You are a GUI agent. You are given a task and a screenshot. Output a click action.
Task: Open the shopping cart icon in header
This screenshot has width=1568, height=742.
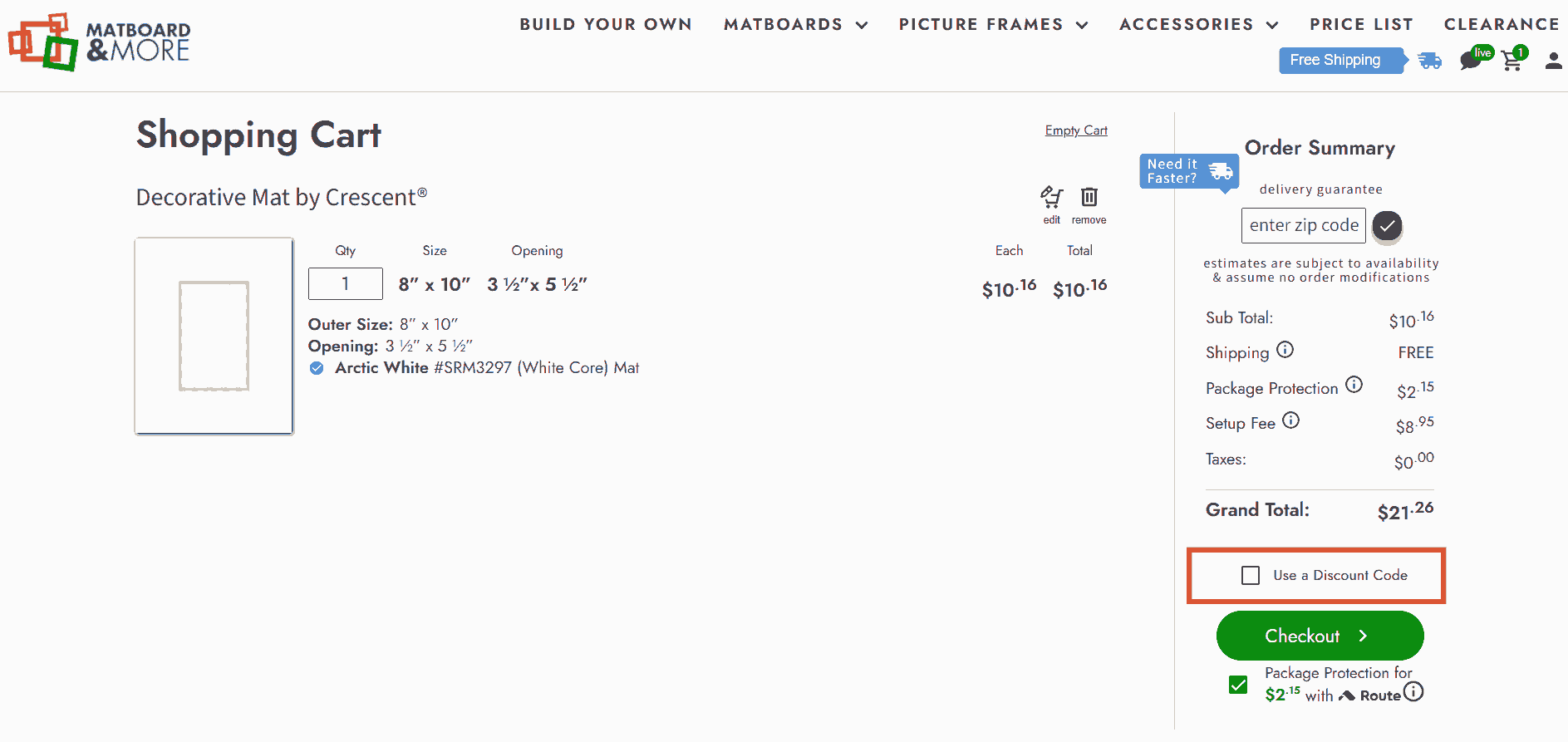(x=1512, y=61)
